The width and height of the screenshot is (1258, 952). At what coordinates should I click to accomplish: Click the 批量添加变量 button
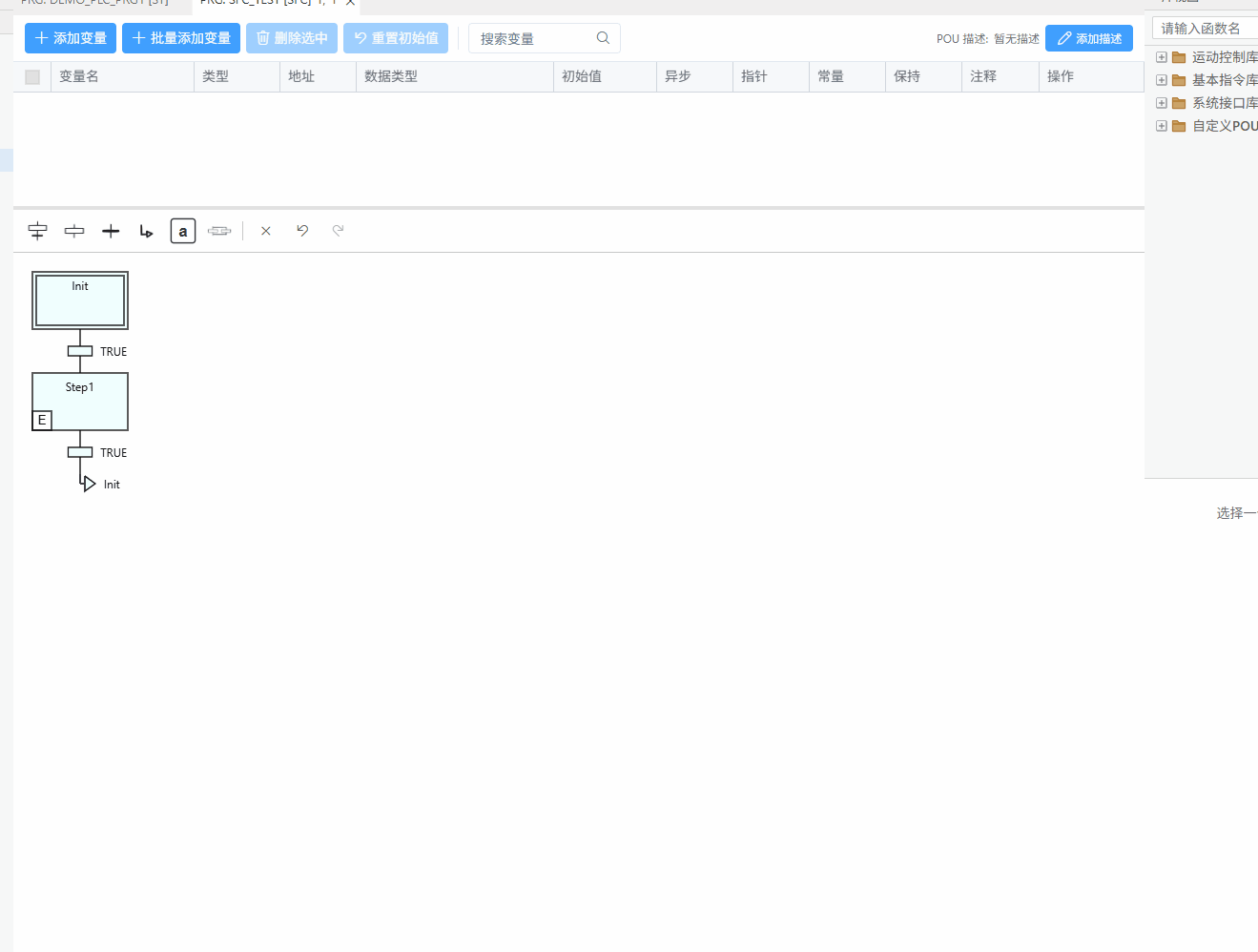pyautogui.click(x=181, y=38)
